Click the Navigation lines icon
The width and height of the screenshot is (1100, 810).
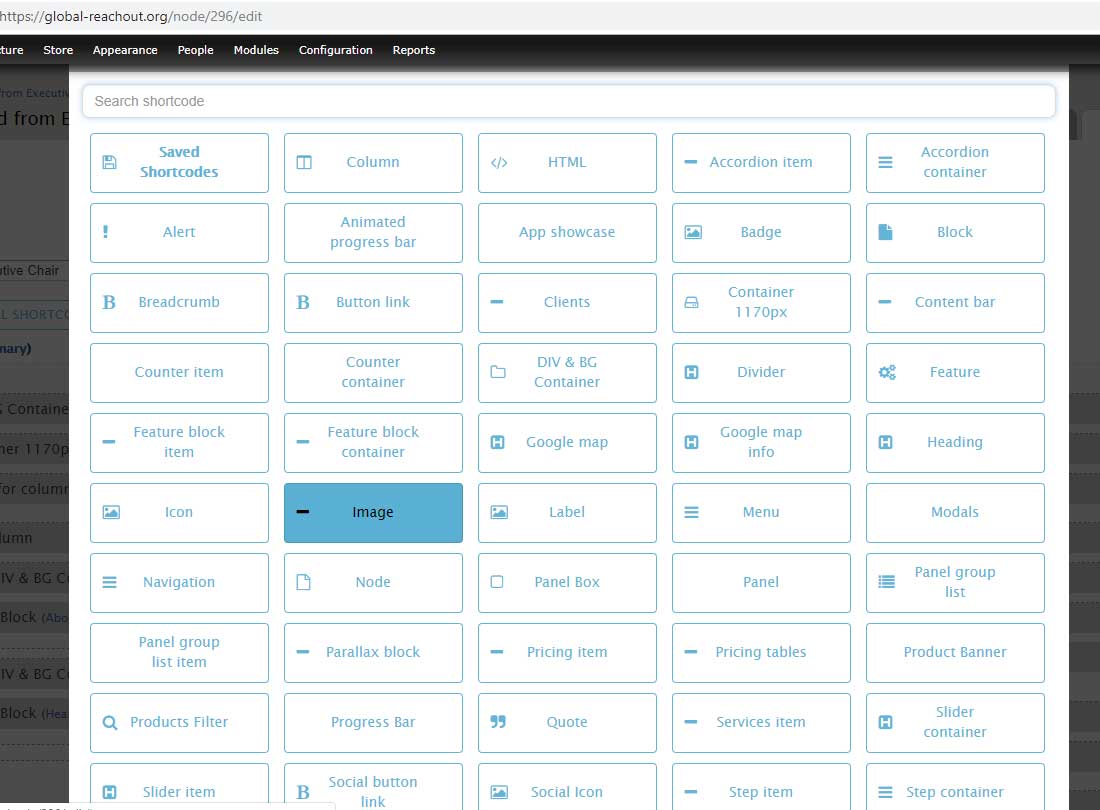click(x=109, y=582)
